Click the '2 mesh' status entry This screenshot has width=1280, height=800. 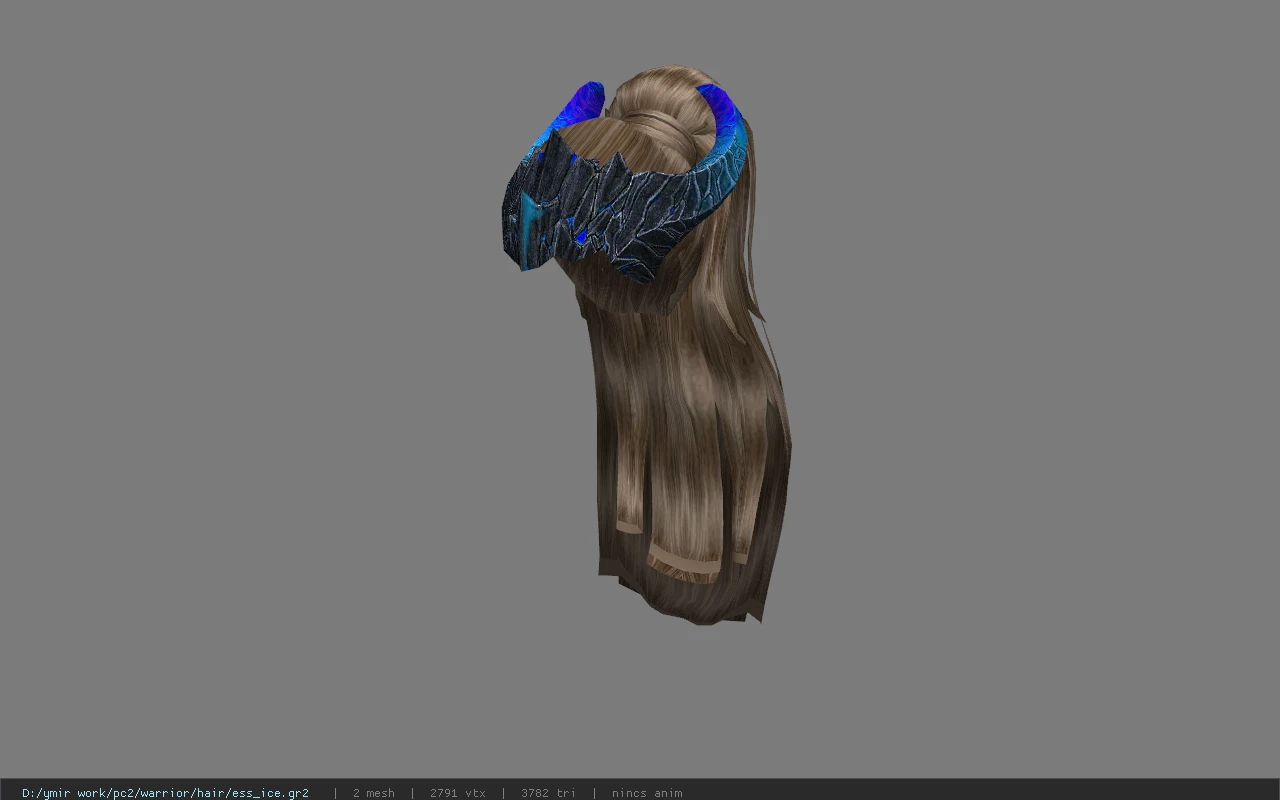pos(373,793)
